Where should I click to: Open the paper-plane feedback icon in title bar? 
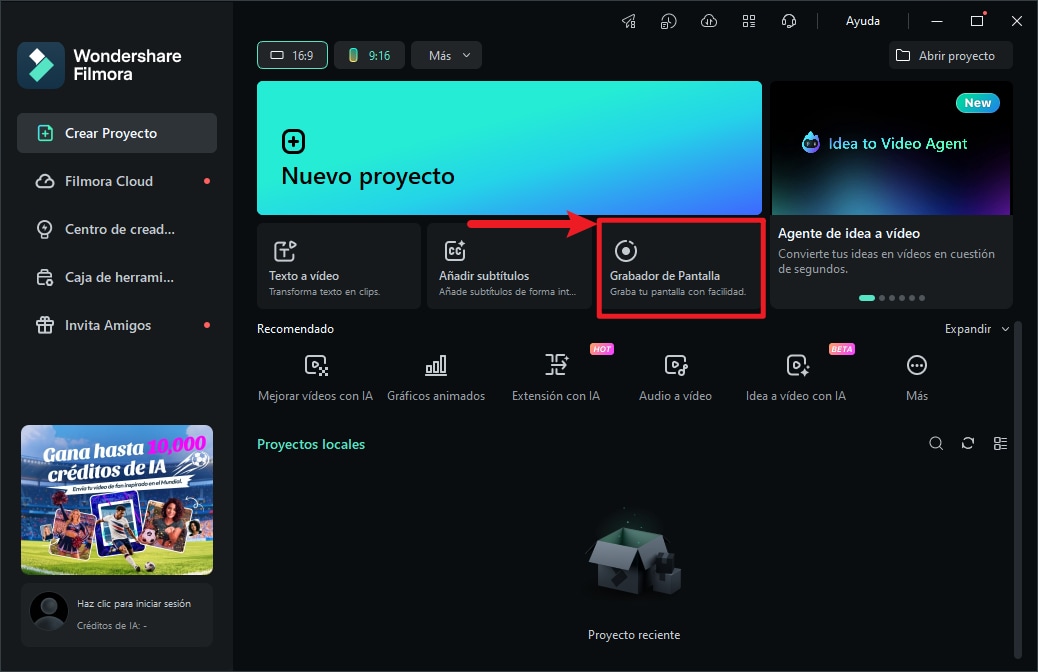[x=629, y=21]
